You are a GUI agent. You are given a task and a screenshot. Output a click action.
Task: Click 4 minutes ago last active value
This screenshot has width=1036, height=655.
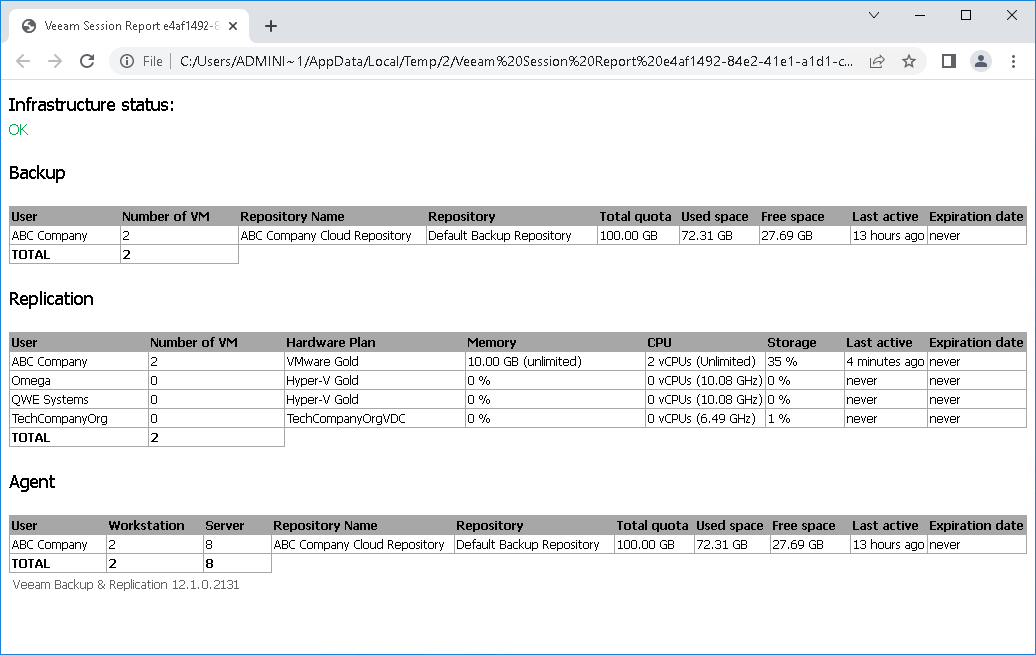885,362
